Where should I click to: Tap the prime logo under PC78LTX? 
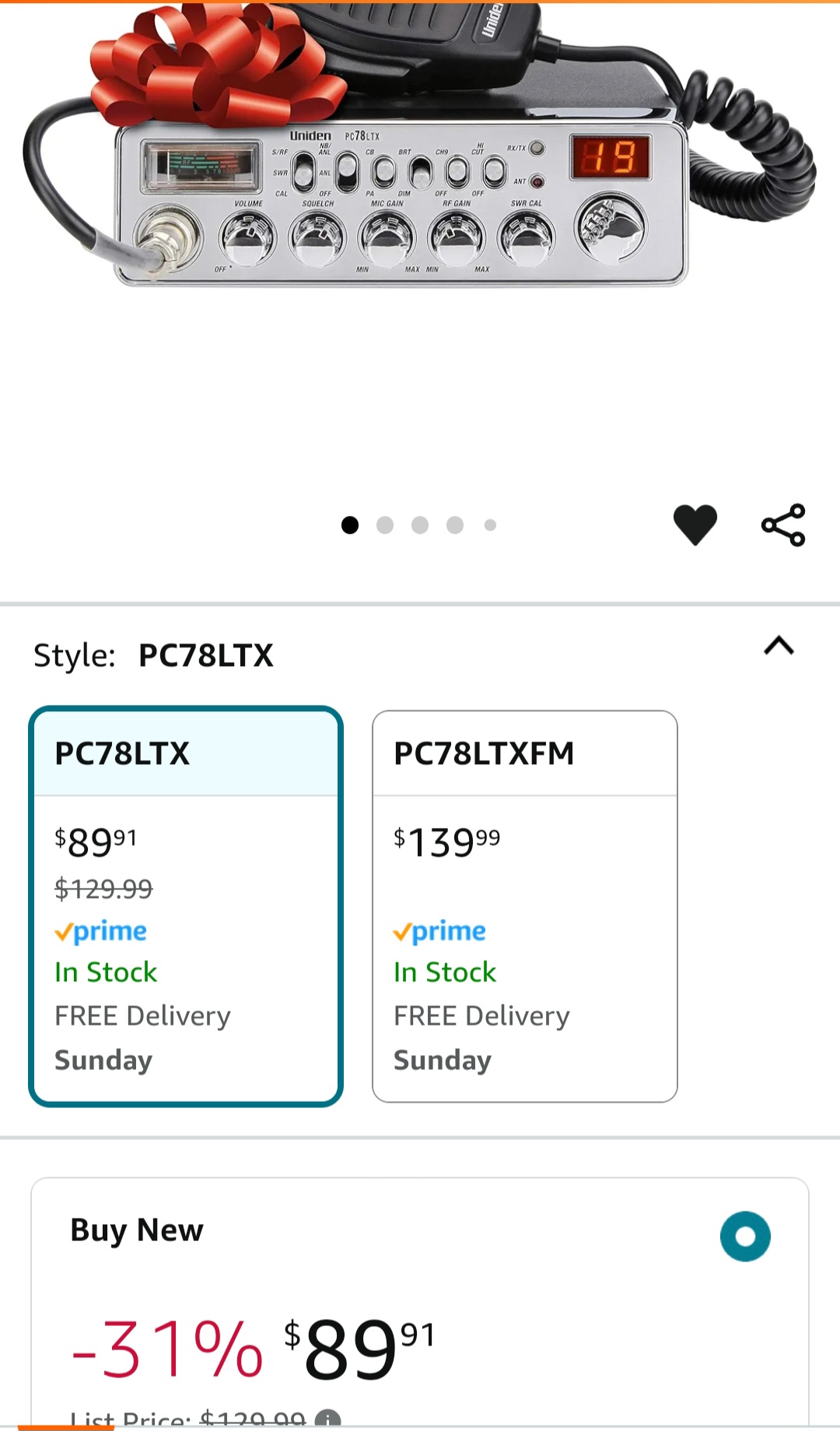(x=101, y=931)
